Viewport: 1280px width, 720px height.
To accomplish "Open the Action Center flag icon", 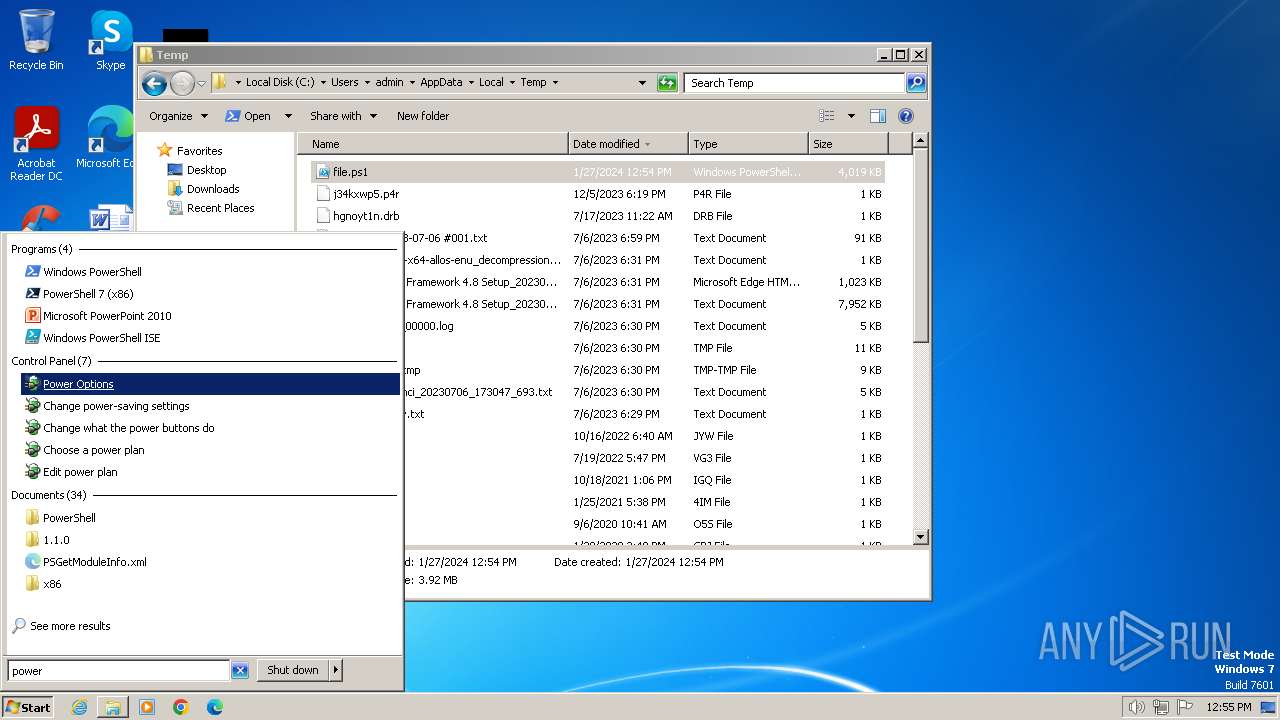I will coord(1186,707).
